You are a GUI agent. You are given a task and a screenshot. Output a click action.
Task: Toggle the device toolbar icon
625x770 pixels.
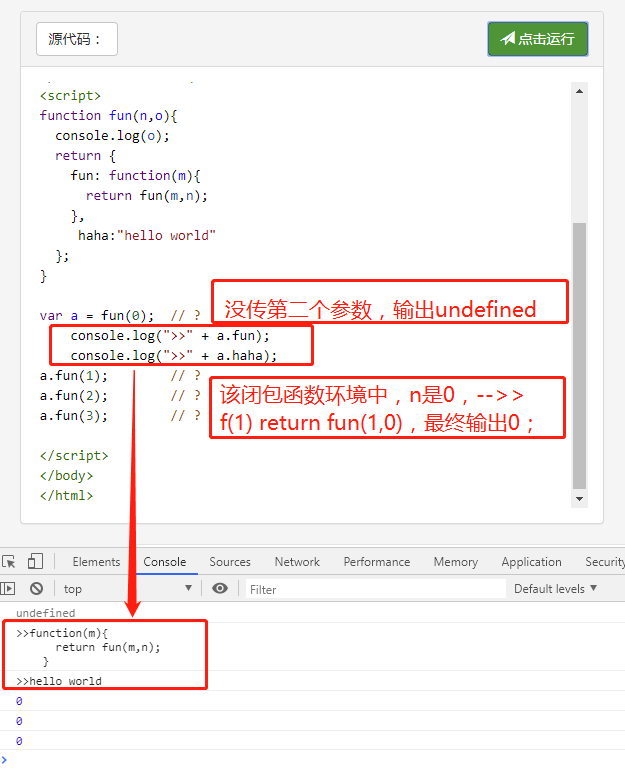click(35, 561)
